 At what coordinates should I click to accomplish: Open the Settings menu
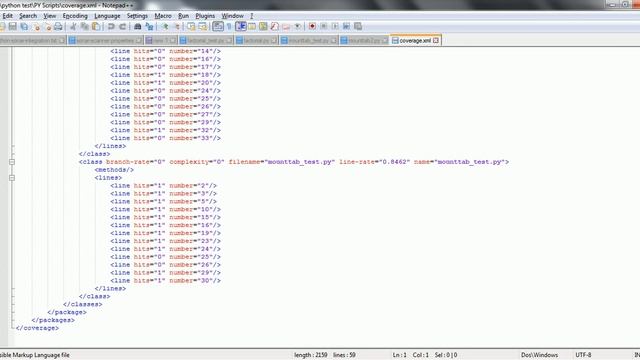[137, 16]
